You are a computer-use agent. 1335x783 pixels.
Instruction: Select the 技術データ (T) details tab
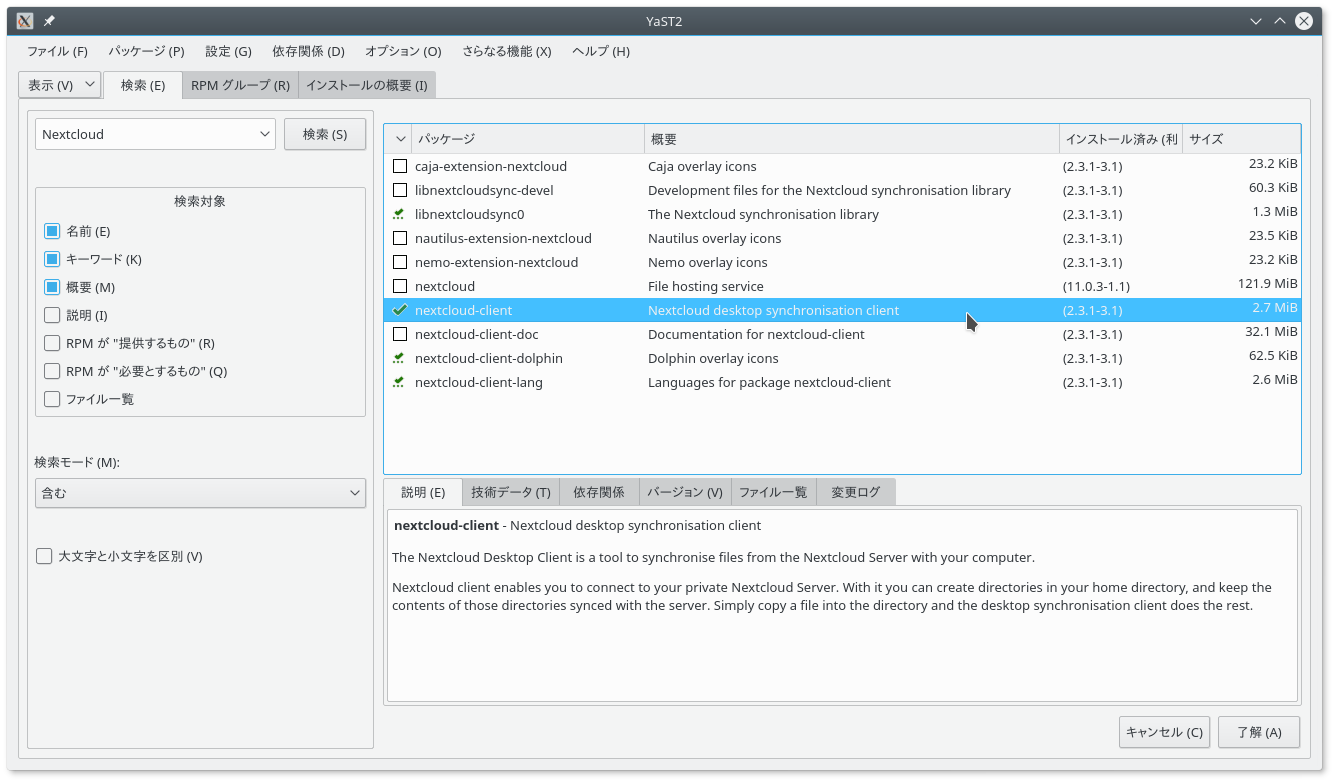510,492
